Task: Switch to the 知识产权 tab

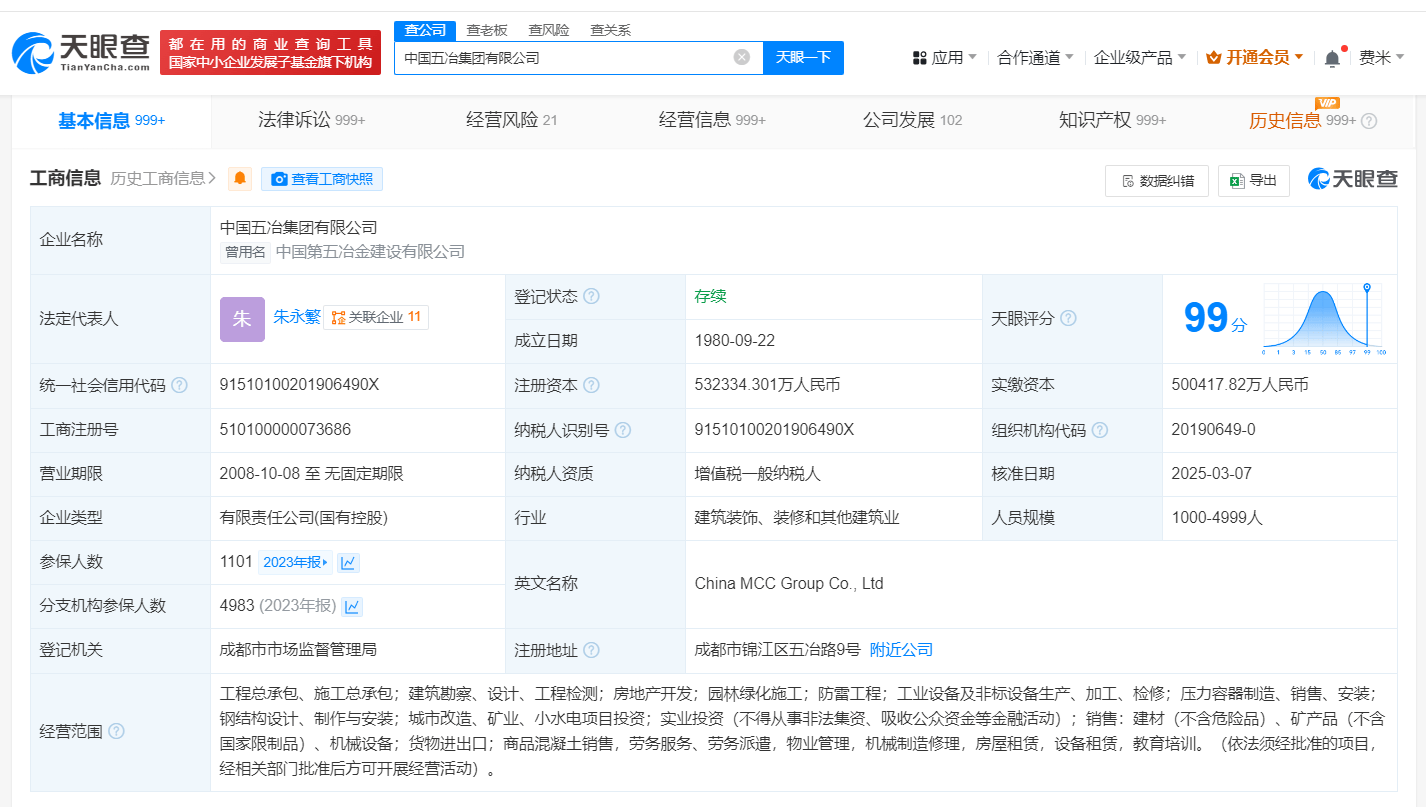Action: coord(1112,121)
